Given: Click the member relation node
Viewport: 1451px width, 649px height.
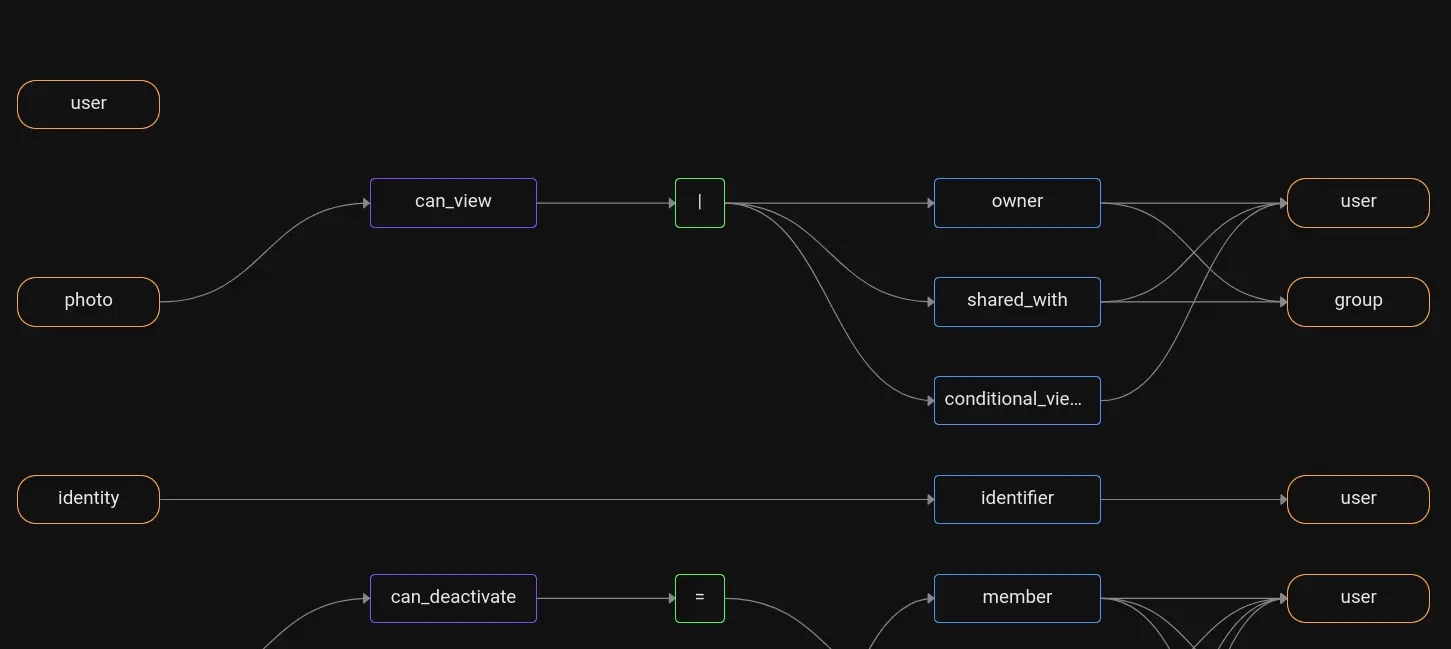Looking at the screenshot, I should (1017, 597).
